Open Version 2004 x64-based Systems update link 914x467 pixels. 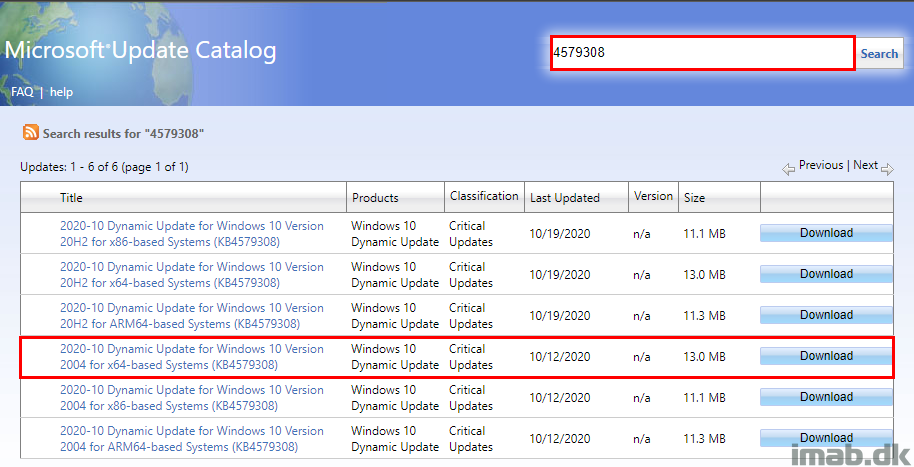192,357
